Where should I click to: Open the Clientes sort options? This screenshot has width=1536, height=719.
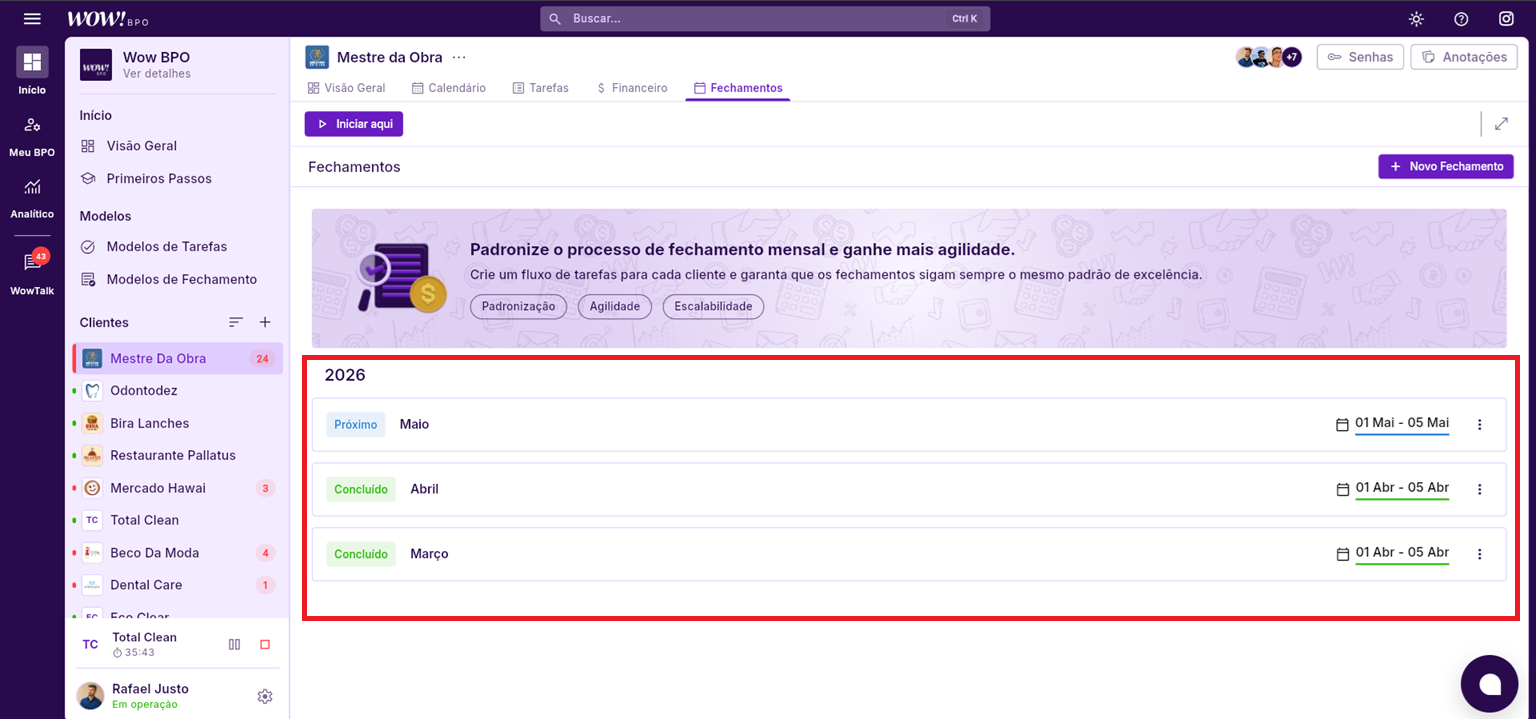point(236,322)
